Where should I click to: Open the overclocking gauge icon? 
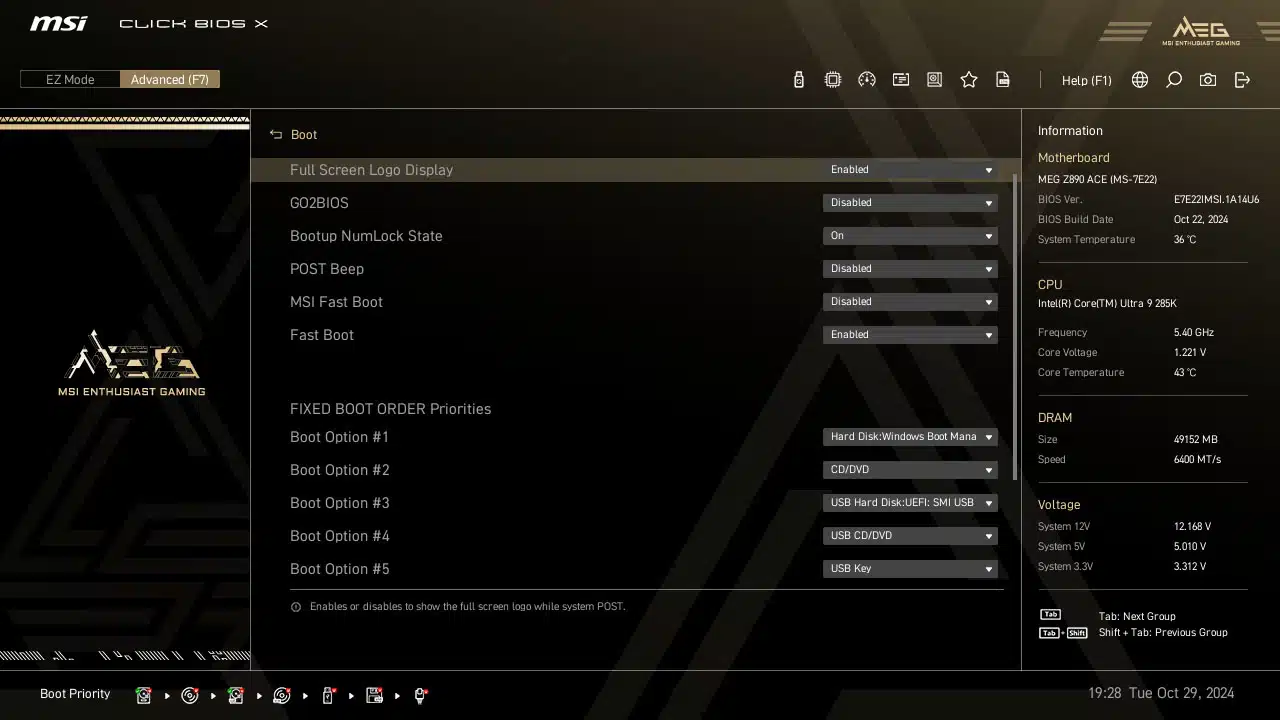866,80
